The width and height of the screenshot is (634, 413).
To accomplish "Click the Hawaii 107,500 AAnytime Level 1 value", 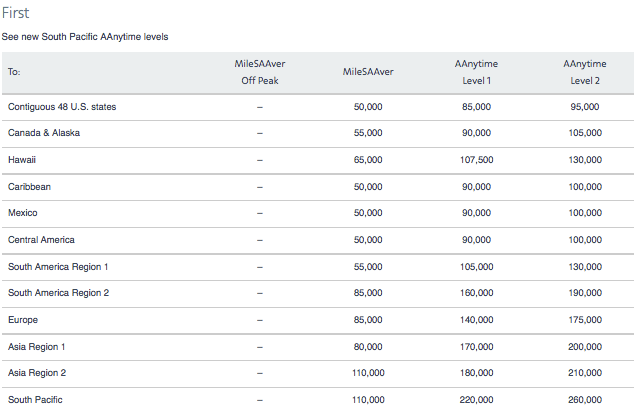I will click(476, 160).
